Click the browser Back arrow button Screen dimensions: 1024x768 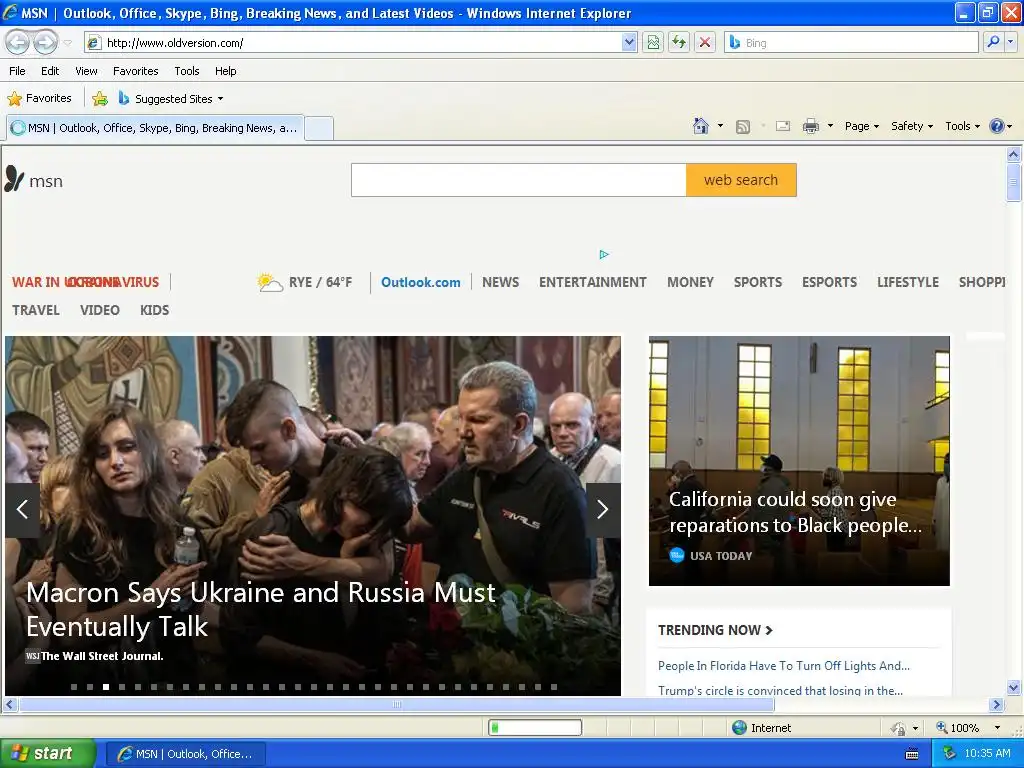coord(18,42)
